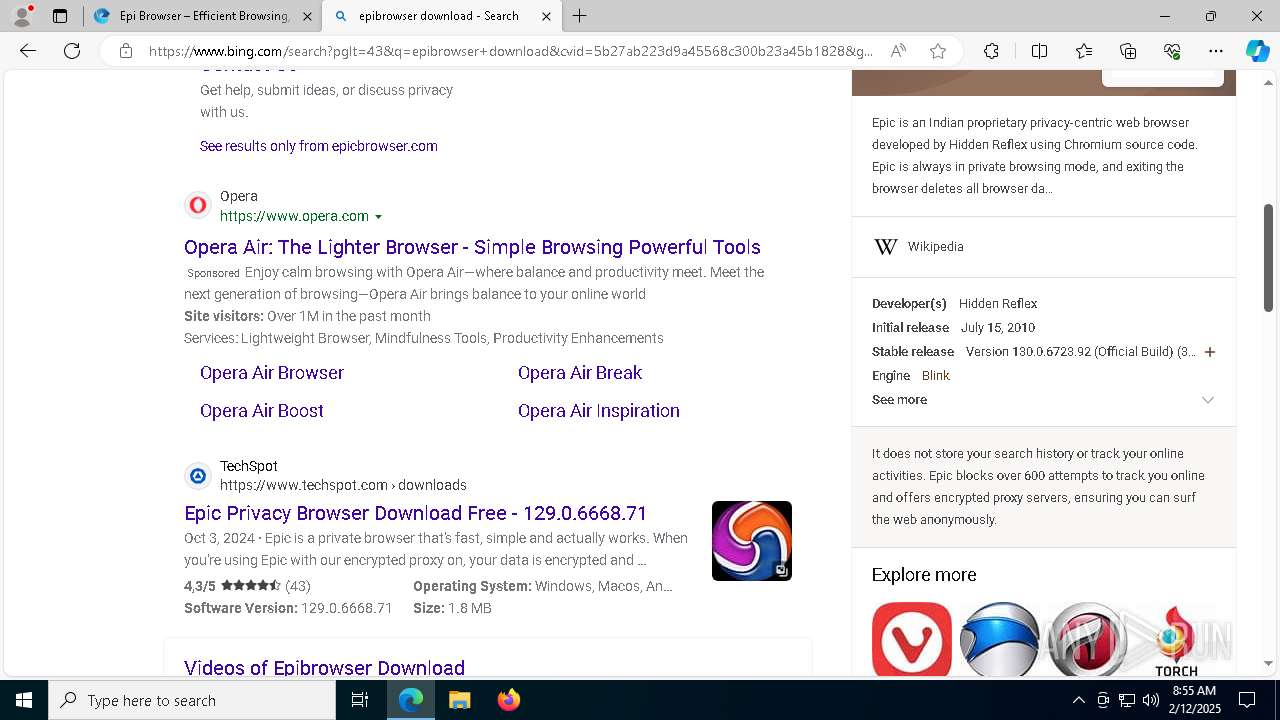Viewport: 1280px width, 720px height.
Task: Open the browser profile icon
Action: click(x=22, y=16)
